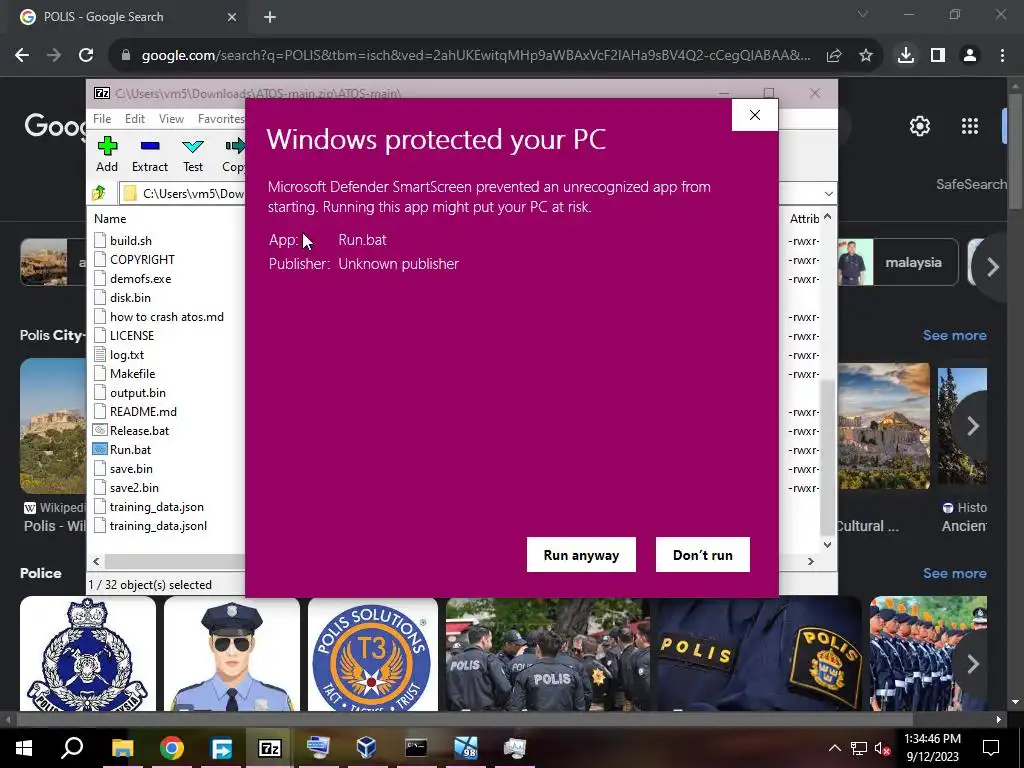Viewport: 1024px width, 768px height.
Task: Select demofs.exe in the file list
Action: (x=140, y=279)
